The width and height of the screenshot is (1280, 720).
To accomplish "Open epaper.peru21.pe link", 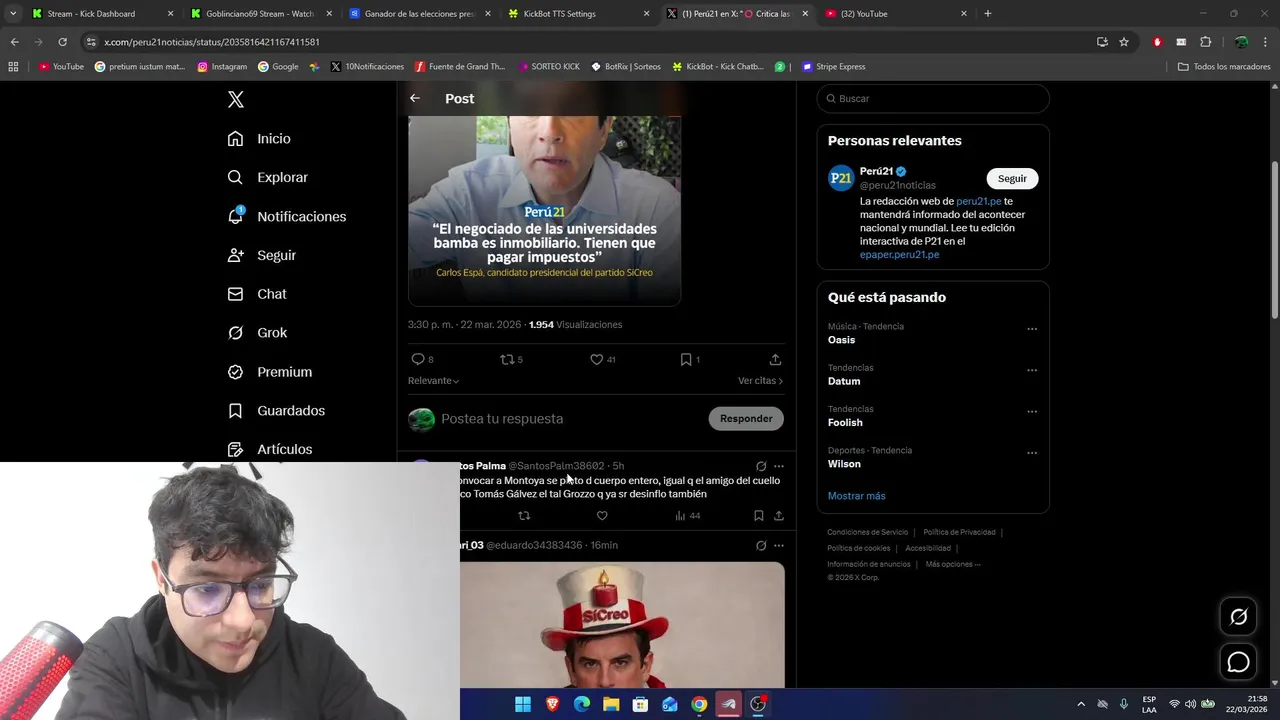I will tap(899, 255).
